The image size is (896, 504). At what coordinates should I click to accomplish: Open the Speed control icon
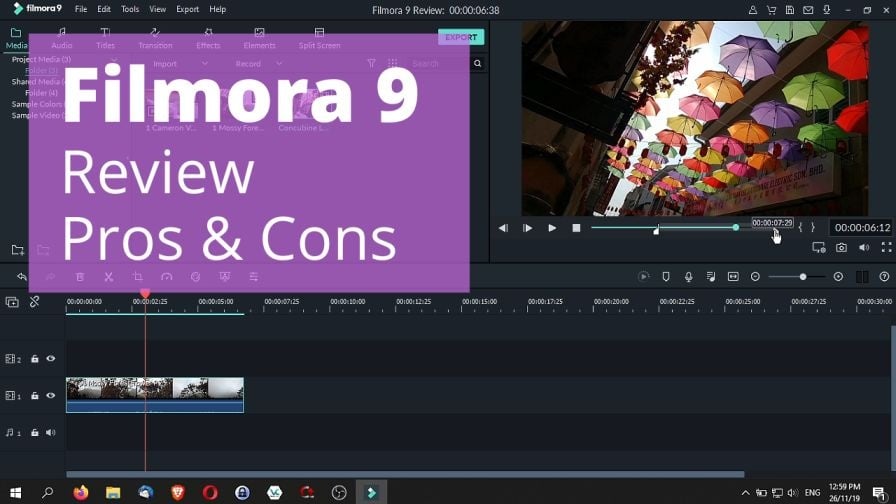[166, 277]
